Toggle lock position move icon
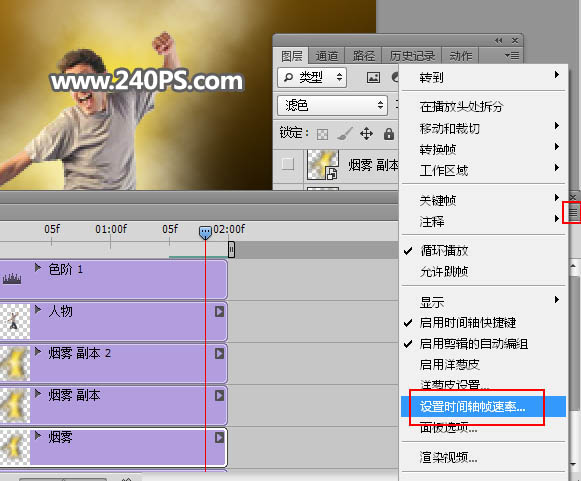581x481 pixels. (x=366, y=133)
